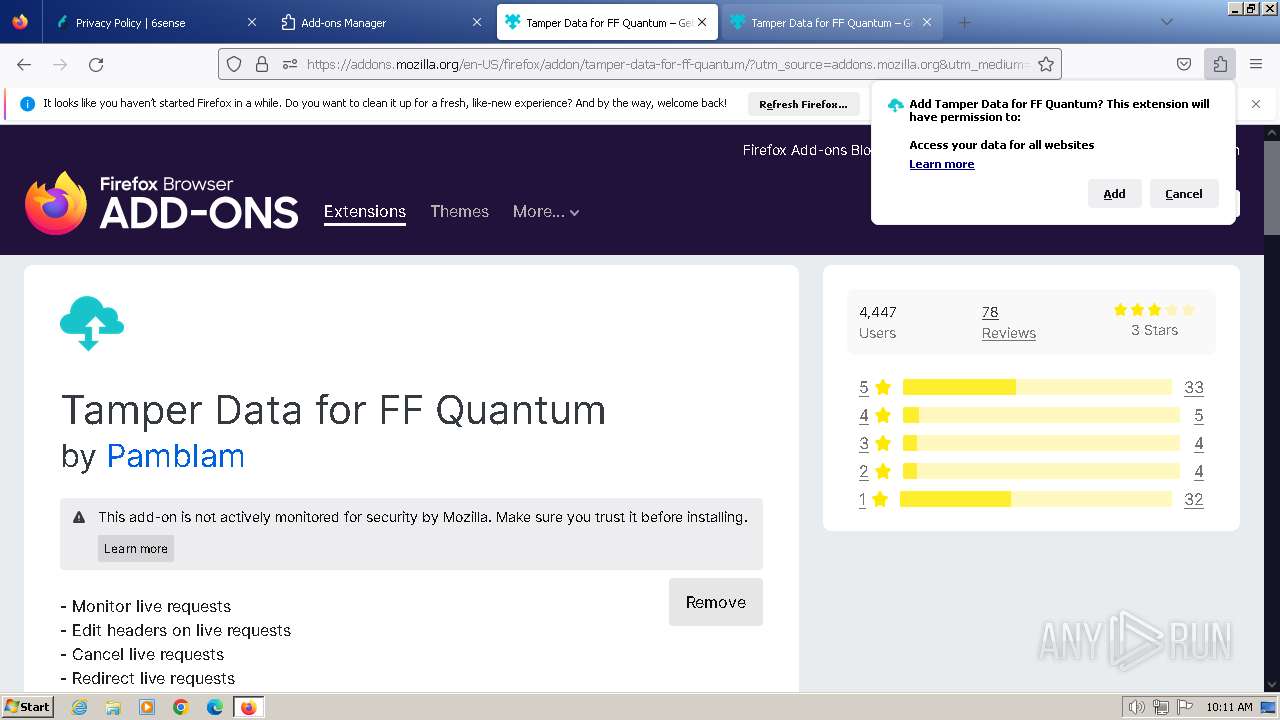This screenshot has width=1280, height=720.
Task: Show site security info via padlock
Action: tap(262, 64)
